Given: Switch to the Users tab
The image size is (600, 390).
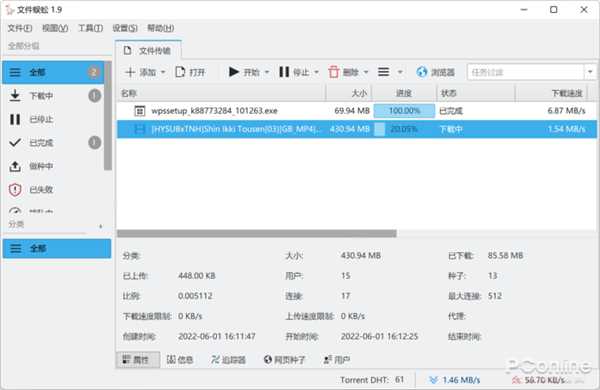Looking at the screenshot, I should pyautogui.click(x=337, y=360).
